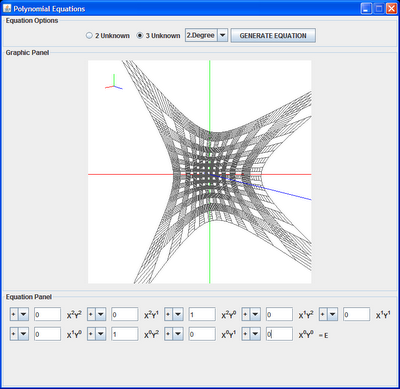Click the X²Y⁰ coefficient input field
This screenshot has height=389, width=400.
tap(202, 314)
